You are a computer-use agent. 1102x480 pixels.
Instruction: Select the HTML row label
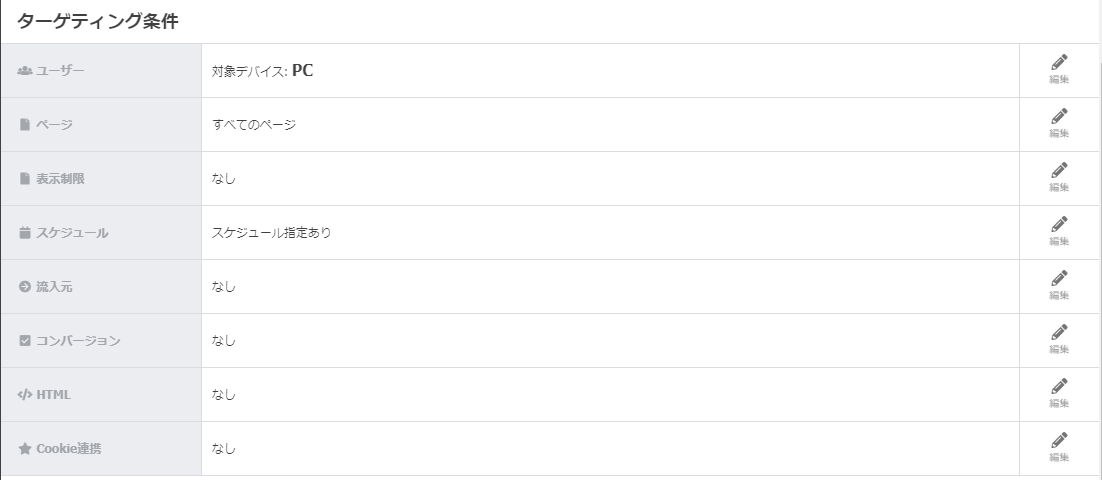click(53, 395)
